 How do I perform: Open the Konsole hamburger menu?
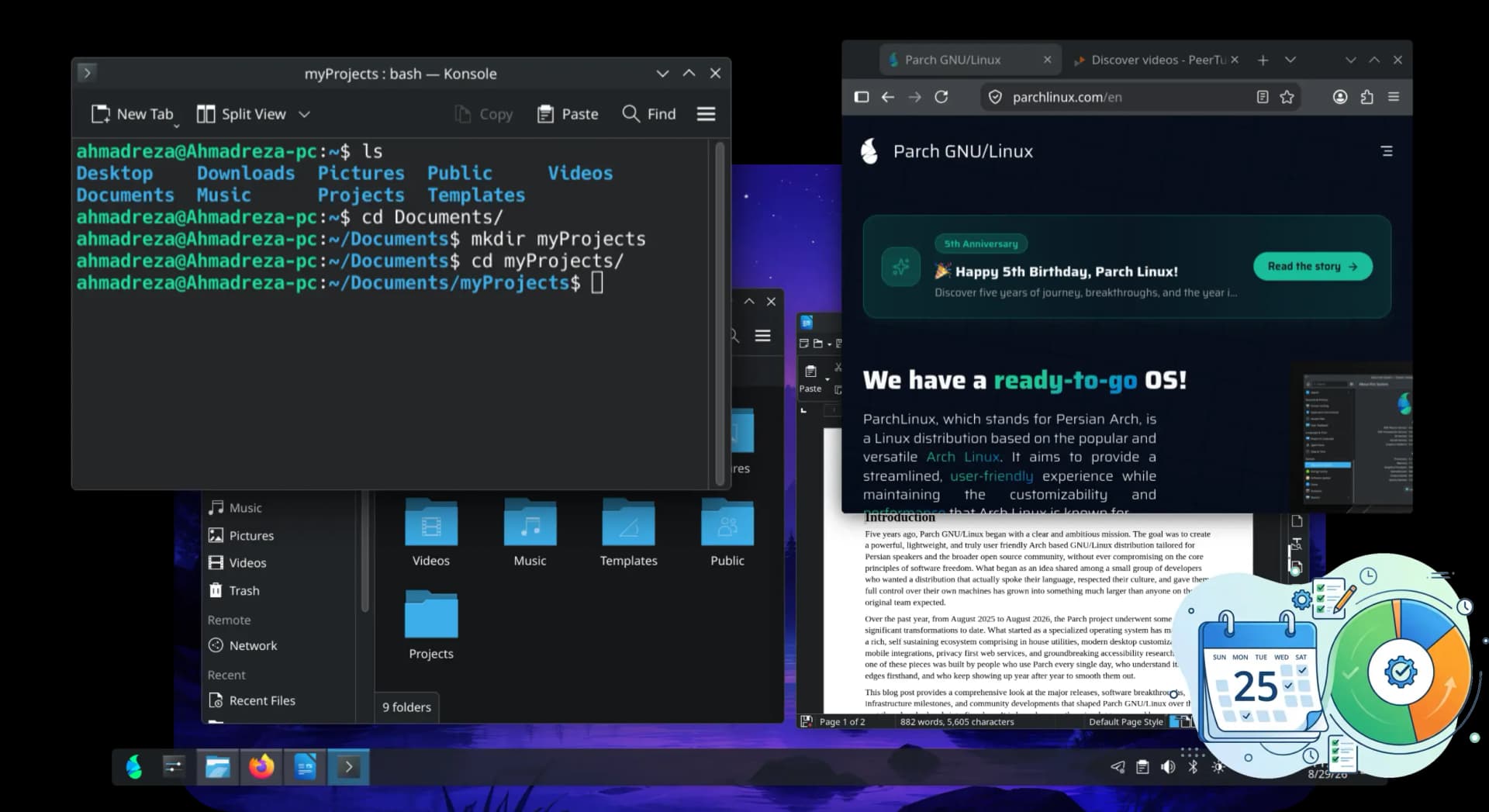[x=706, y=114]
